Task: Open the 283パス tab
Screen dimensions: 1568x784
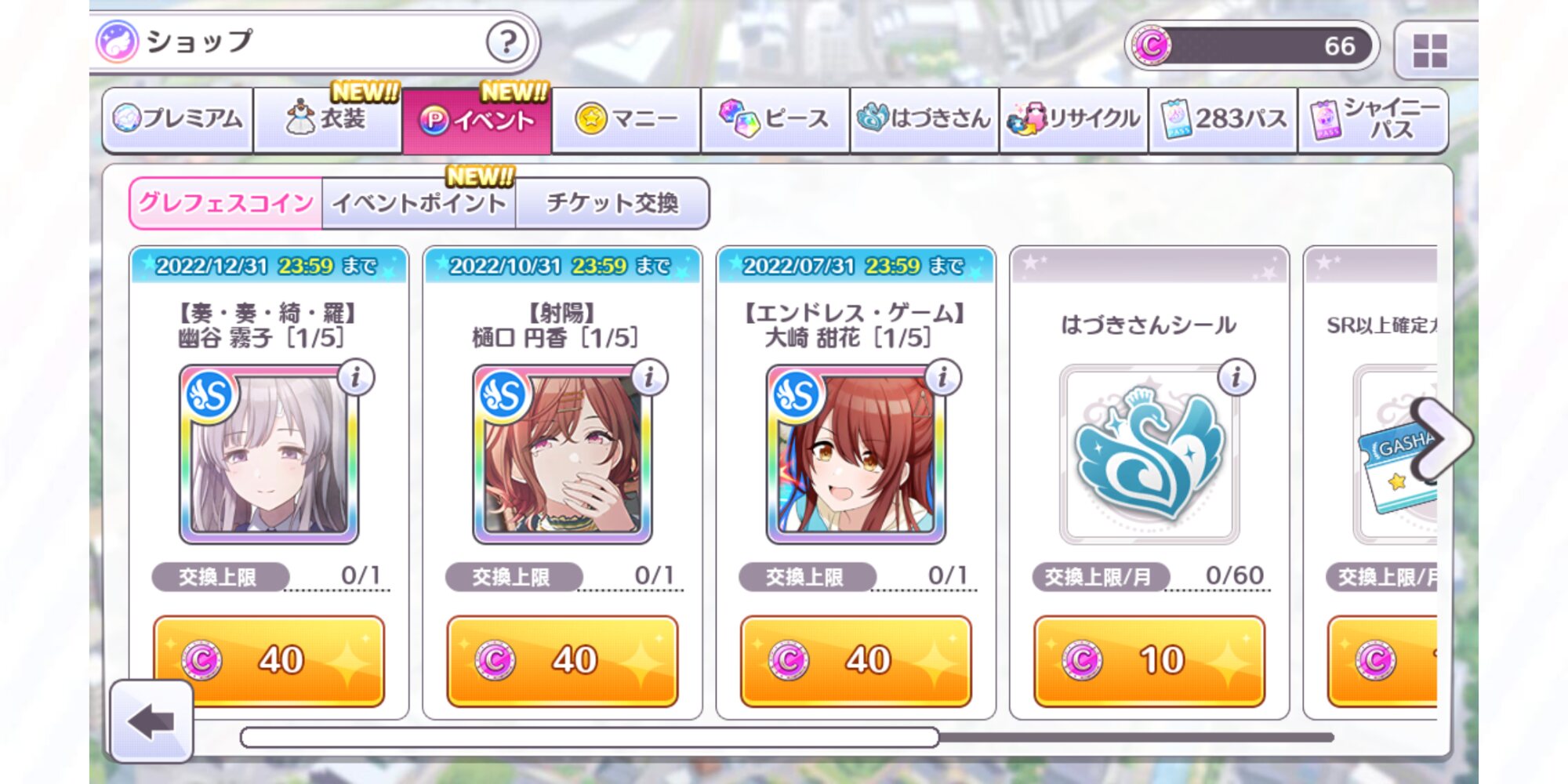Action: (x=1223, y=119)
